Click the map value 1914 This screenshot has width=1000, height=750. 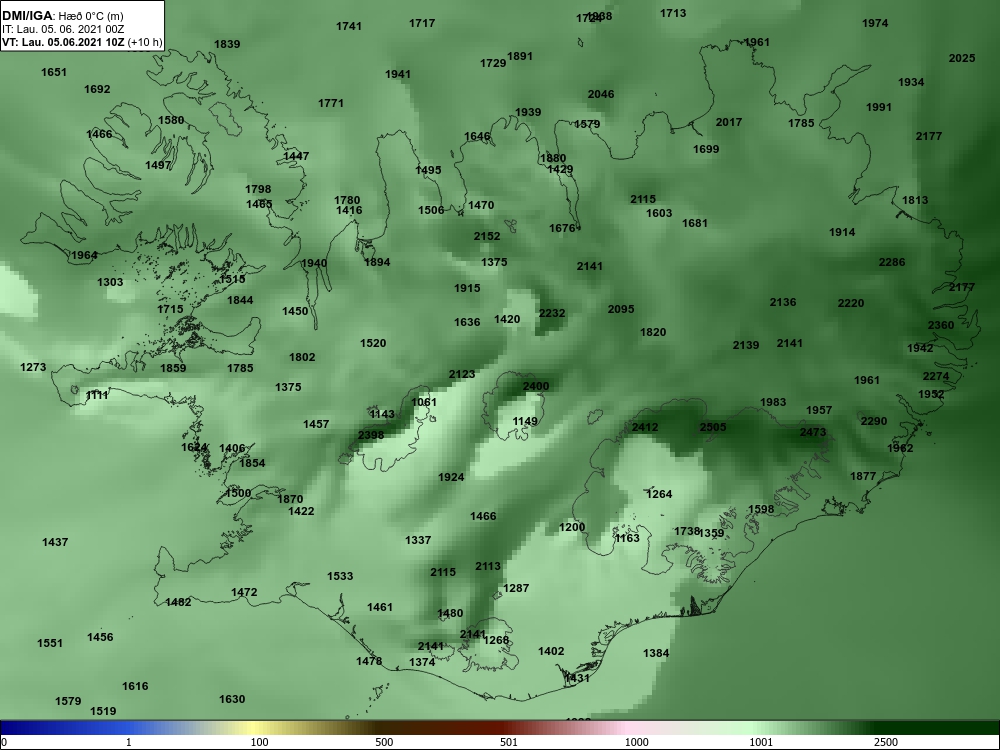pyautogui.click(x=842, y=232)
